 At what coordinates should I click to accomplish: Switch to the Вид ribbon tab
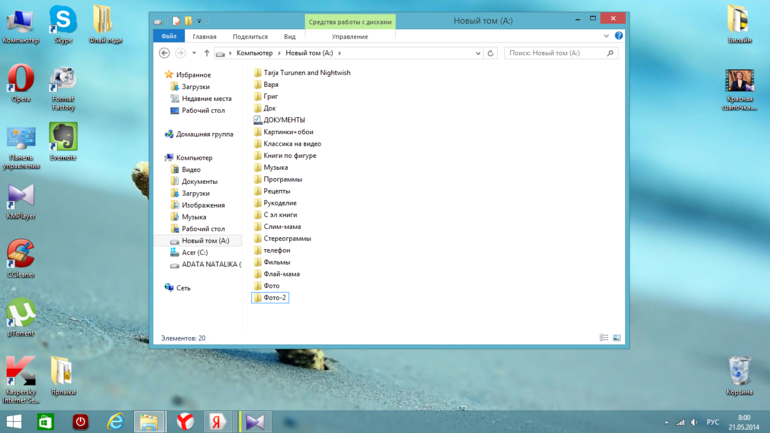tap(289, 36)
